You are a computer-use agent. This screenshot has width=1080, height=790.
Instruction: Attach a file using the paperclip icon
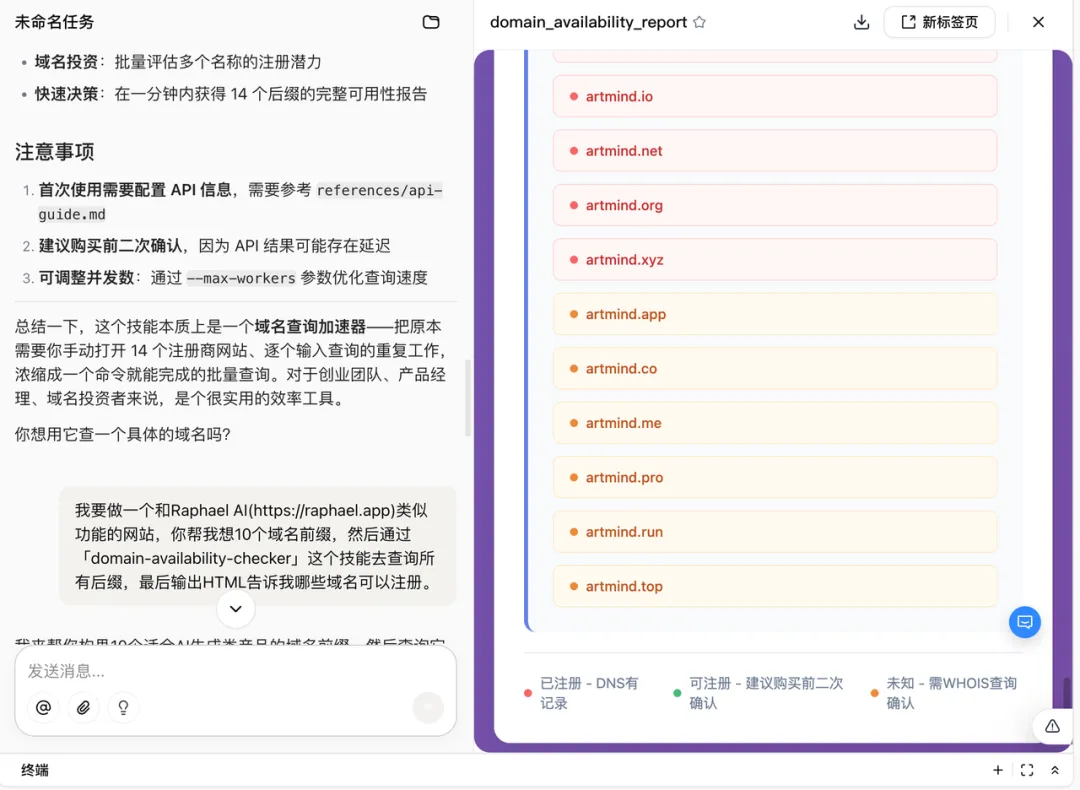[84, 707]
